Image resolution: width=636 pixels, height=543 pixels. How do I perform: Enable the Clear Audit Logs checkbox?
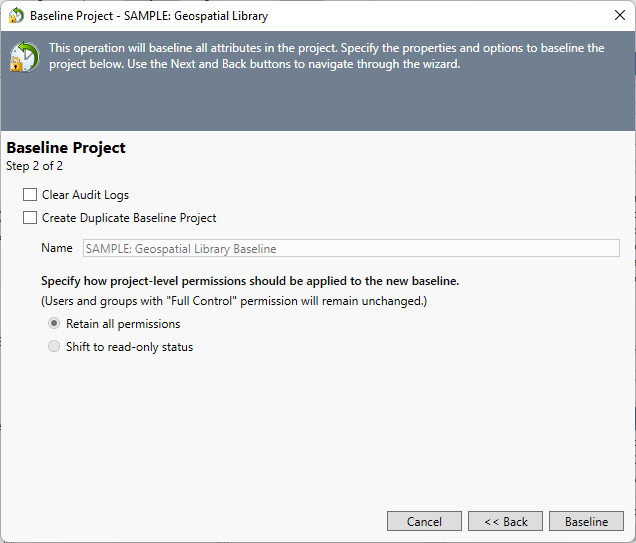30,195
